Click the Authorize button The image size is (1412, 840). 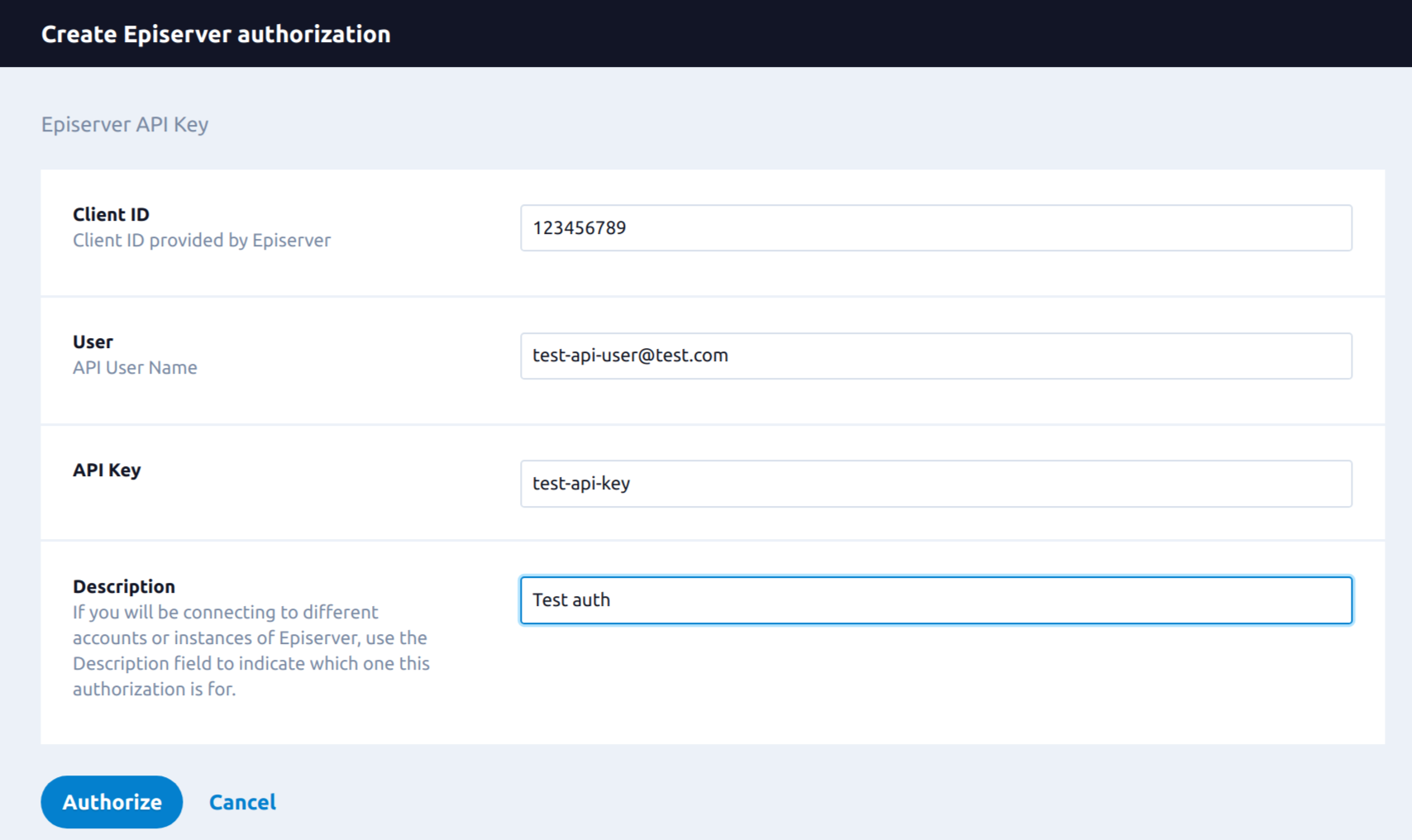112,802
